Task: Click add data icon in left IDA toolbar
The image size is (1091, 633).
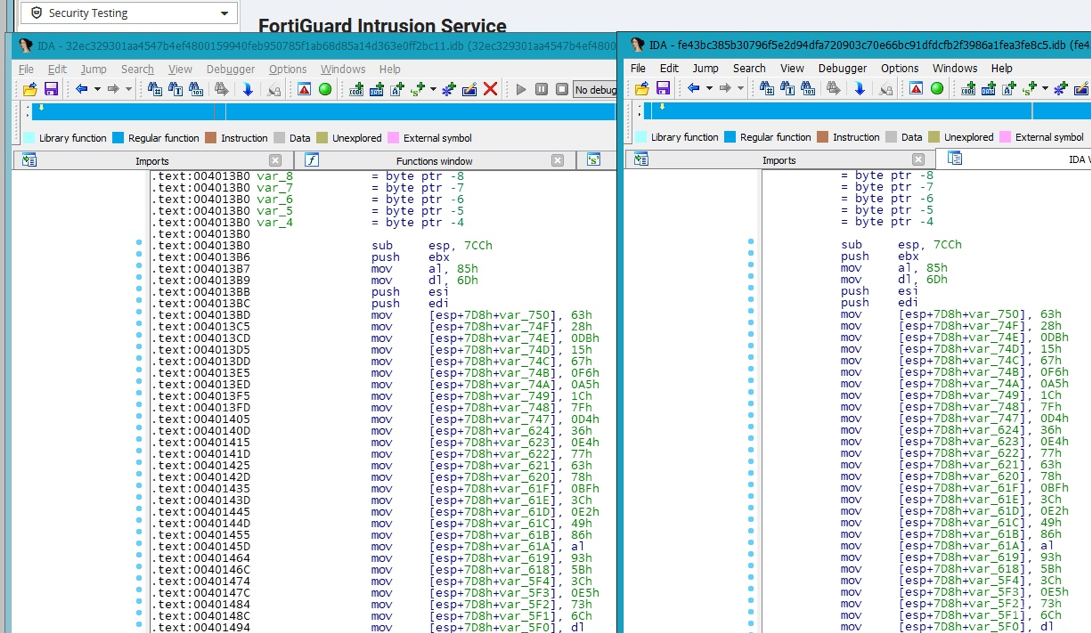Action: [376, 89]
